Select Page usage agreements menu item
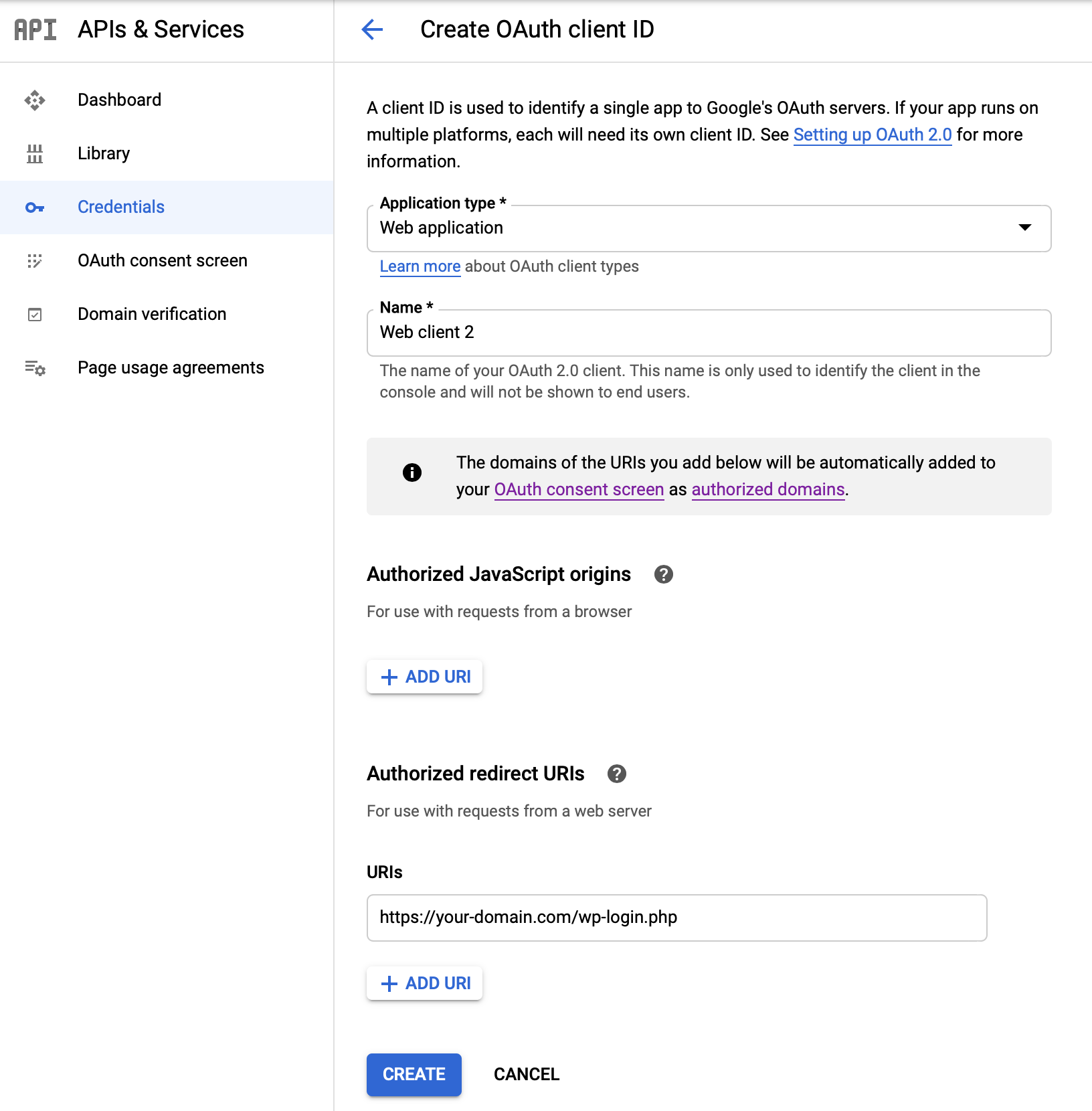1092x1111 pixels. tap(171, 368)
